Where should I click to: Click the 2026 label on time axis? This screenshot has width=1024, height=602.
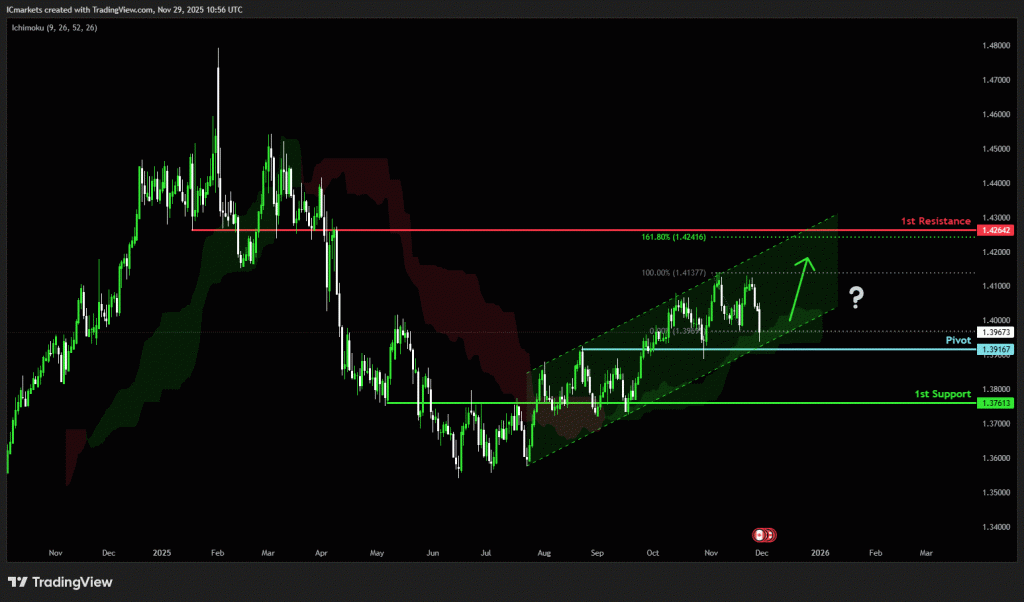tap(820, 552)
